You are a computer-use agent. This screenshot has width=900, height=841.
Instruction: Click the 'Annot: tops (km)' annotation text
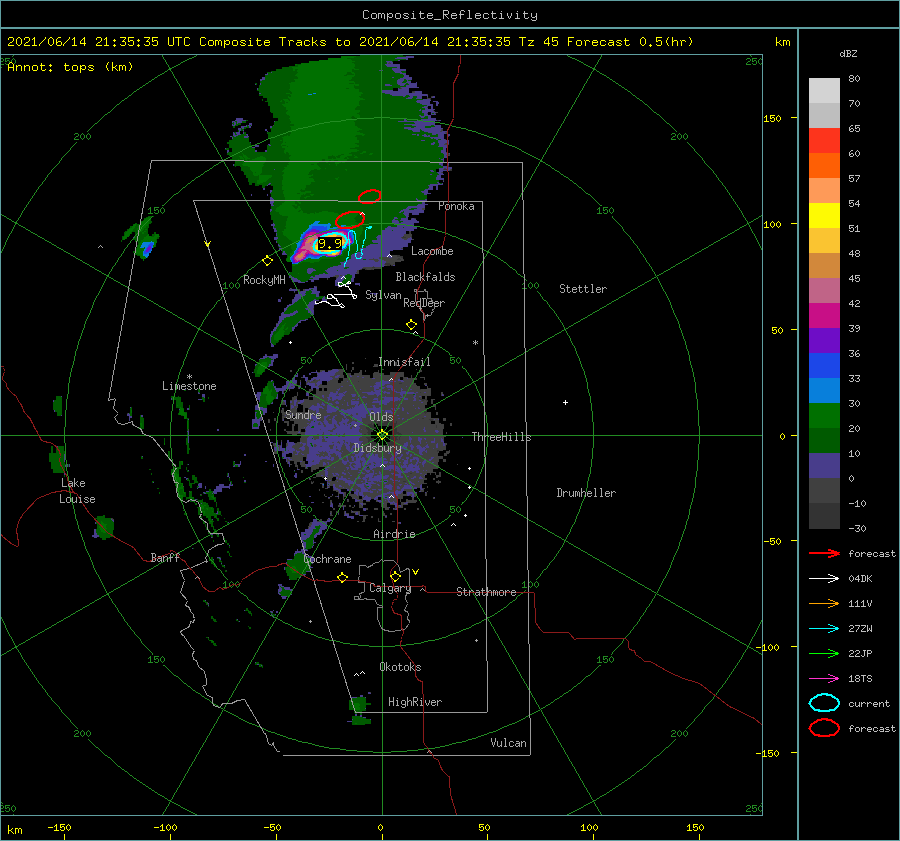[70, 67]
